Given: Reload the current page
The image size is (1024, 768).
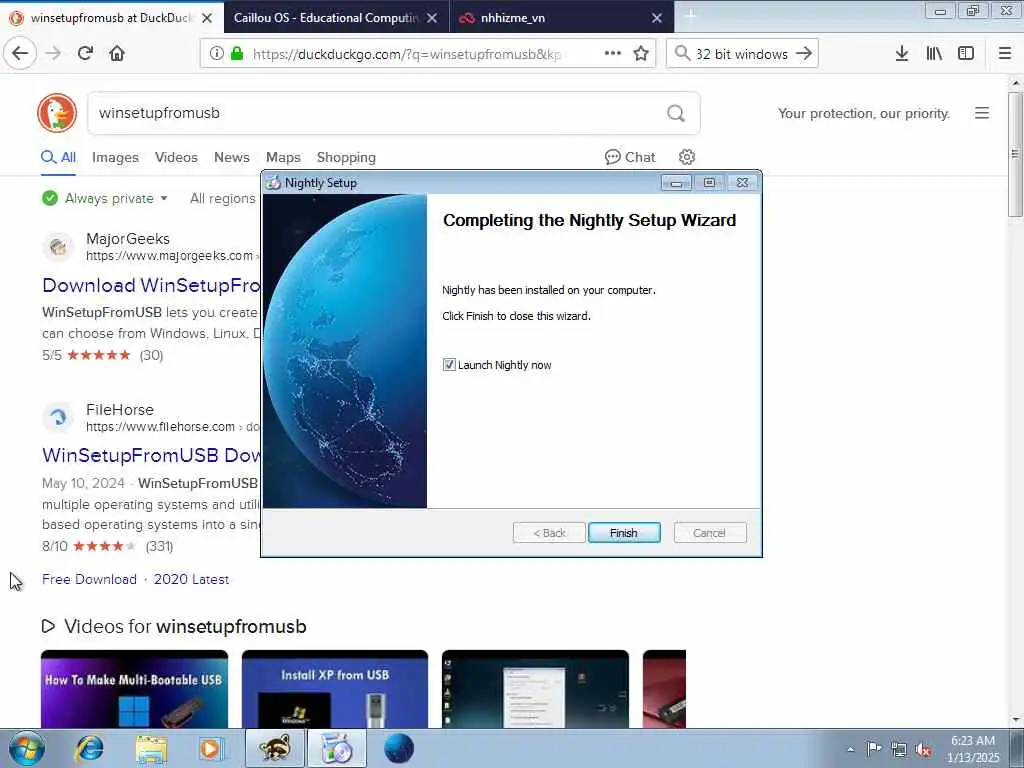Looking at the screenshot, I should tap(85, 53).
